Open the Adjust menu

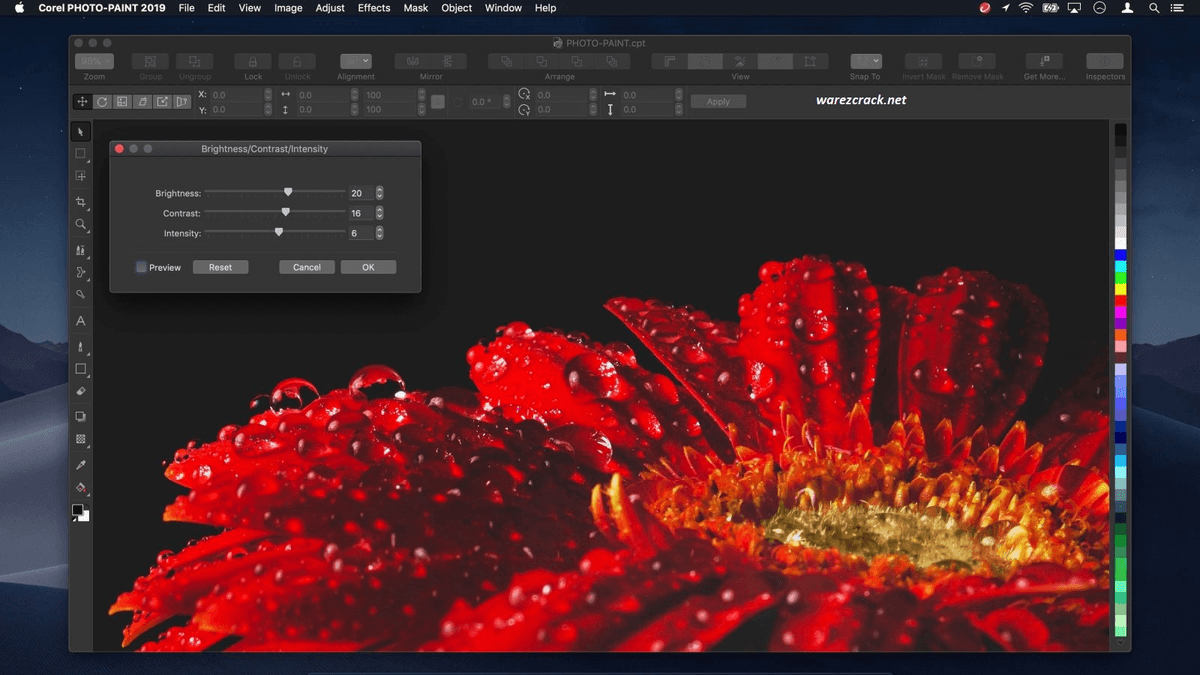[330, 8]
